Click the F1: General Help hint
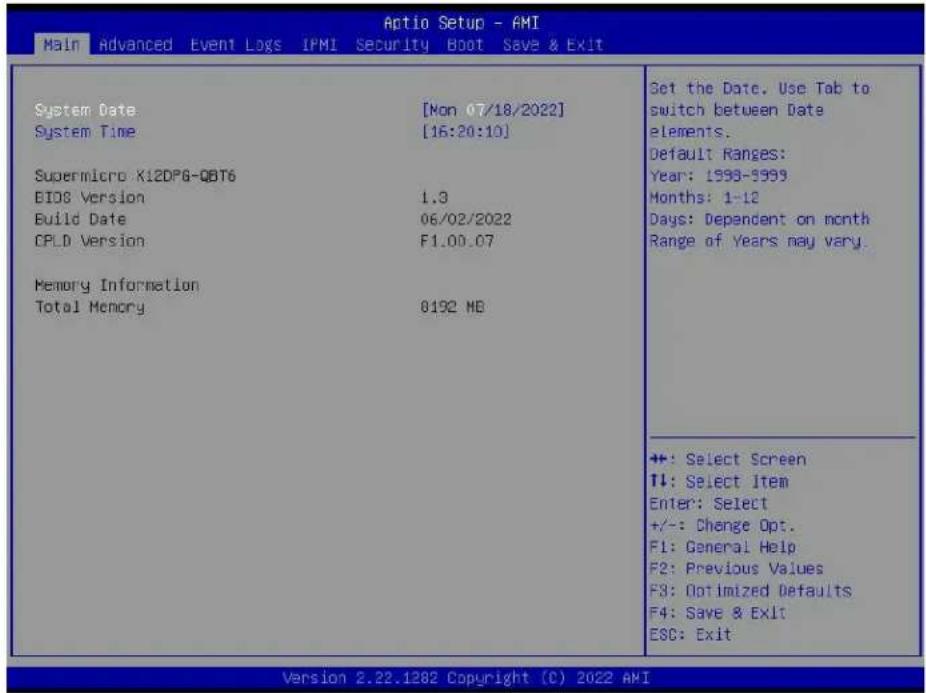This screenshot has width=926, height=693. tap(722, 547)
